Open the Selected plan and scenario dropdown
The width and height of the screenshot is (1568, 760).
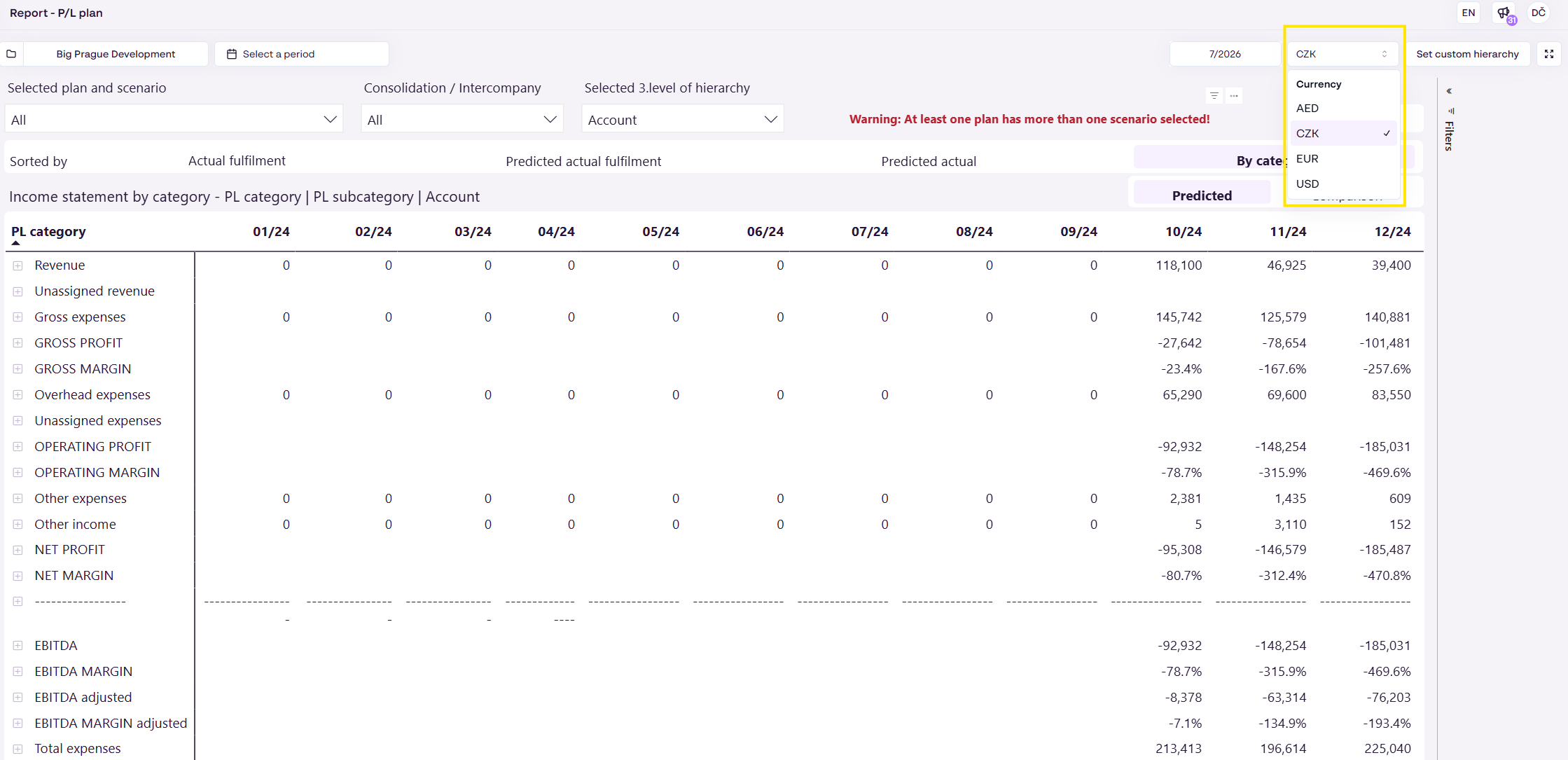pyautogui.click(x=174, y=120)
